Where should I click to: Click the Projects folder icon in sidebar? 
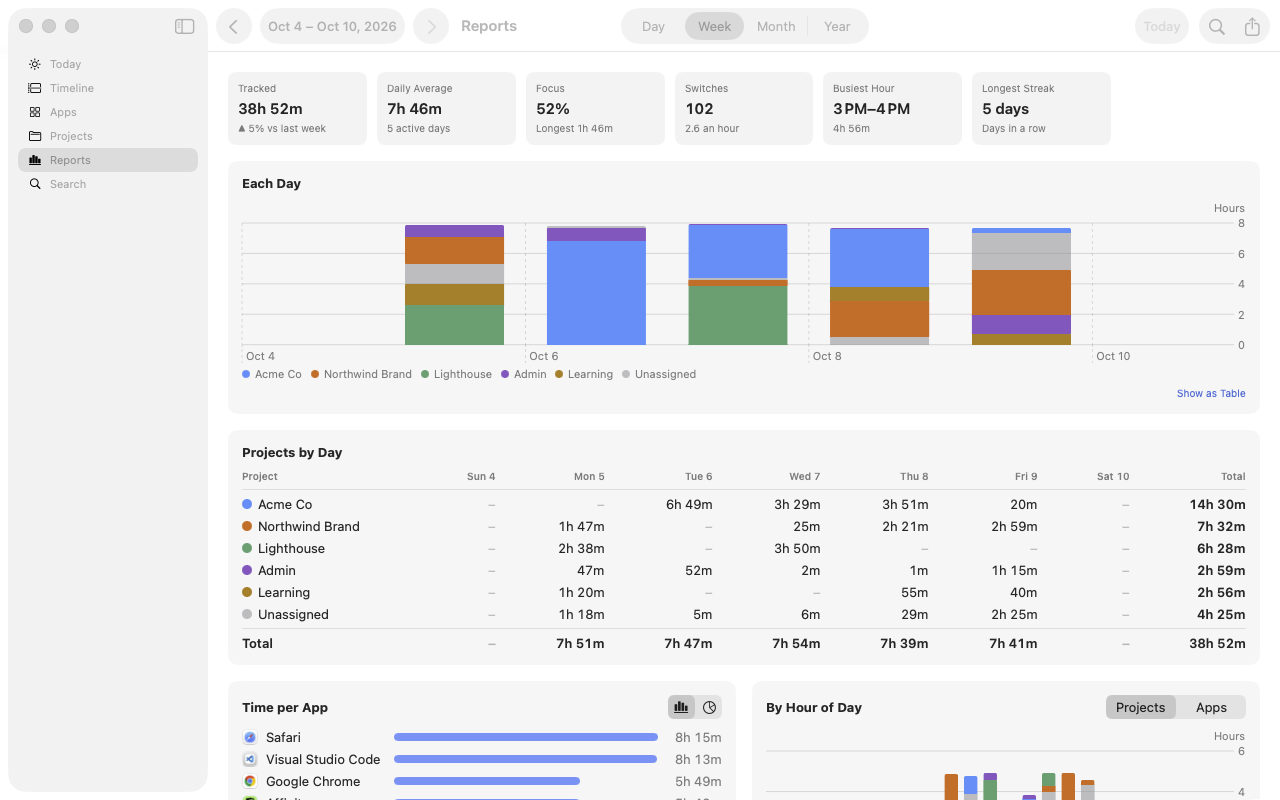35,136
